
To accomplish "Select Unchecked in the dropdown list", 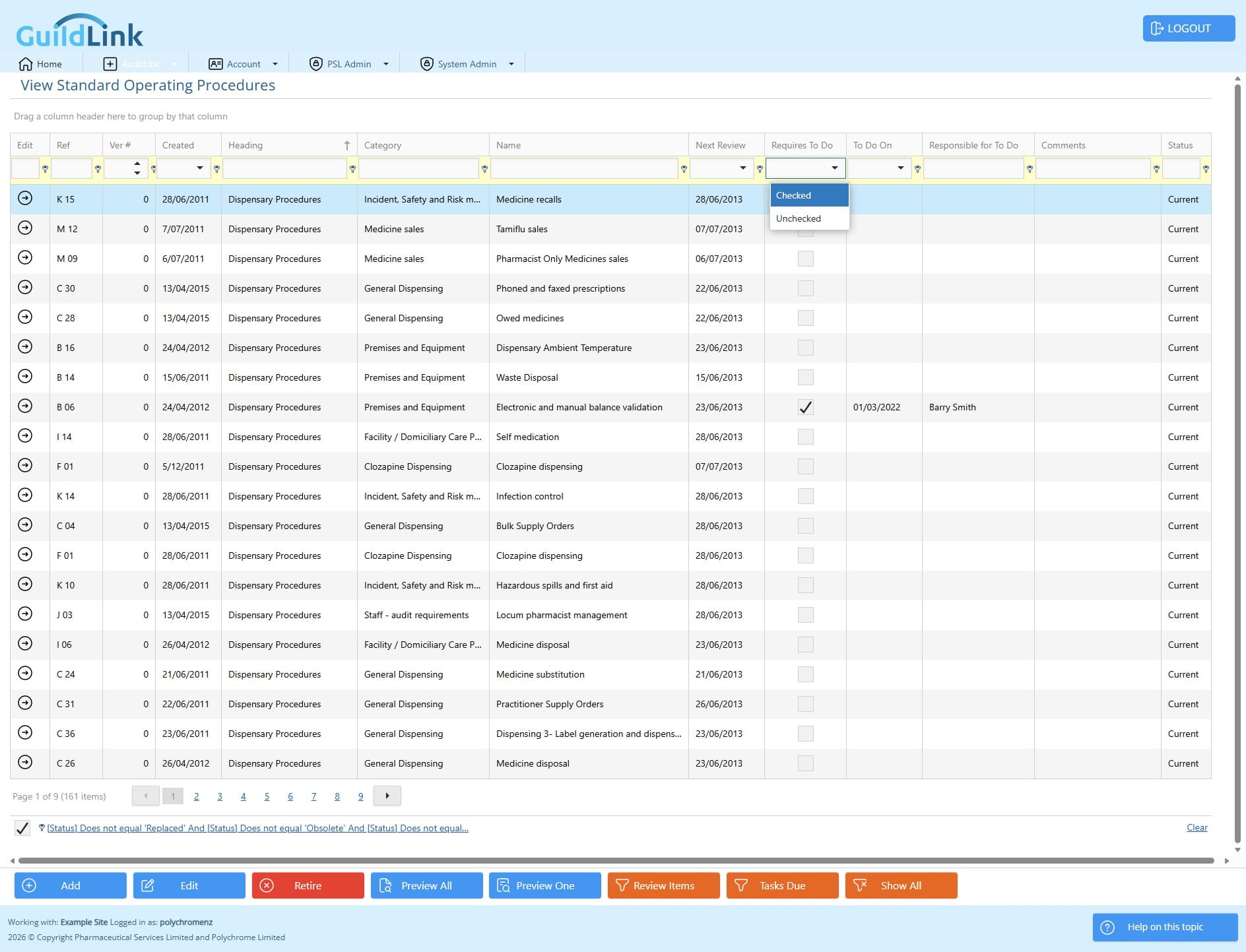I will pyautogui.click(x=809, y=218).
